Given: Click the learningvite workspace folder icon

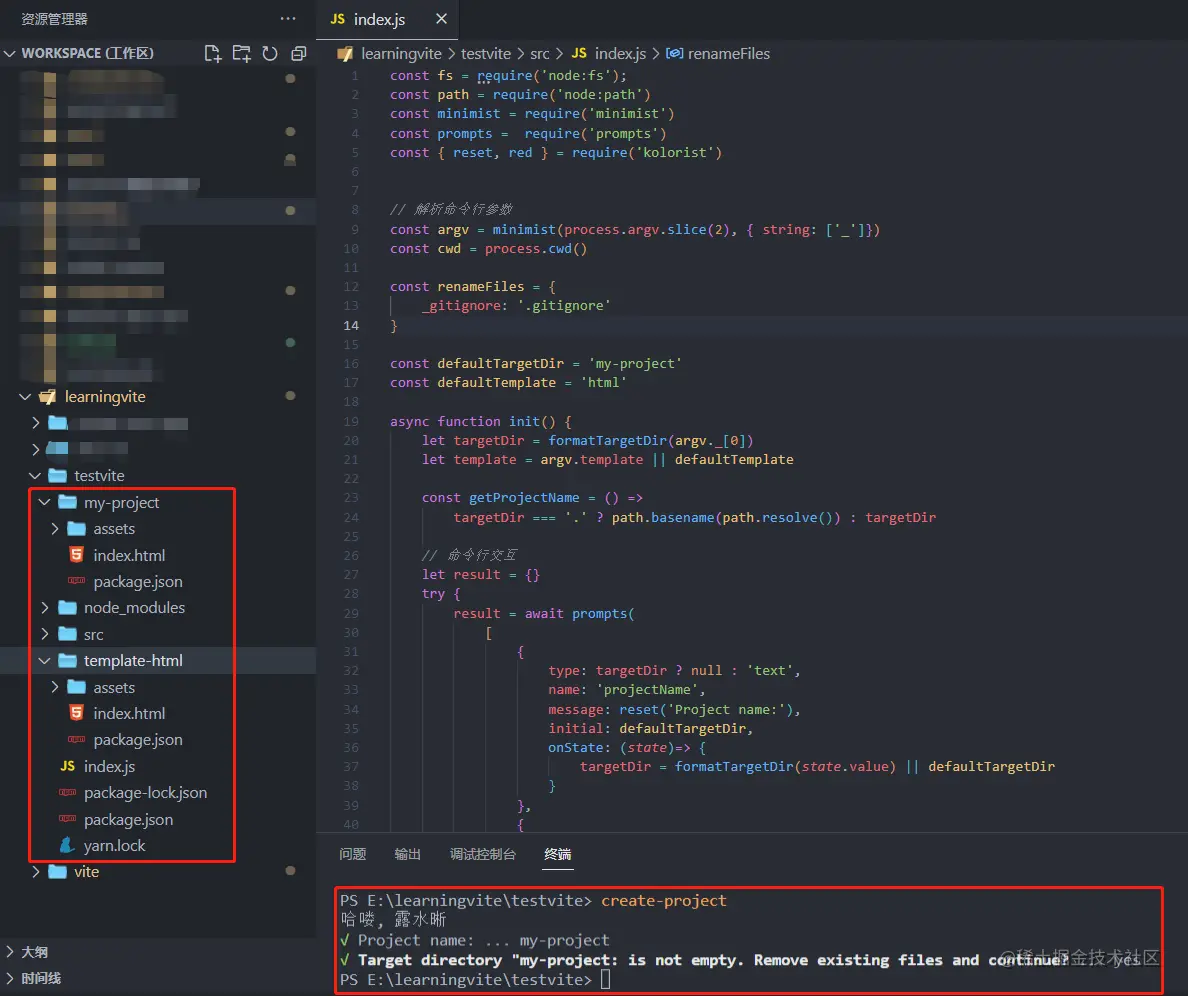Looking at the screenshot, I should click(48, 396).
